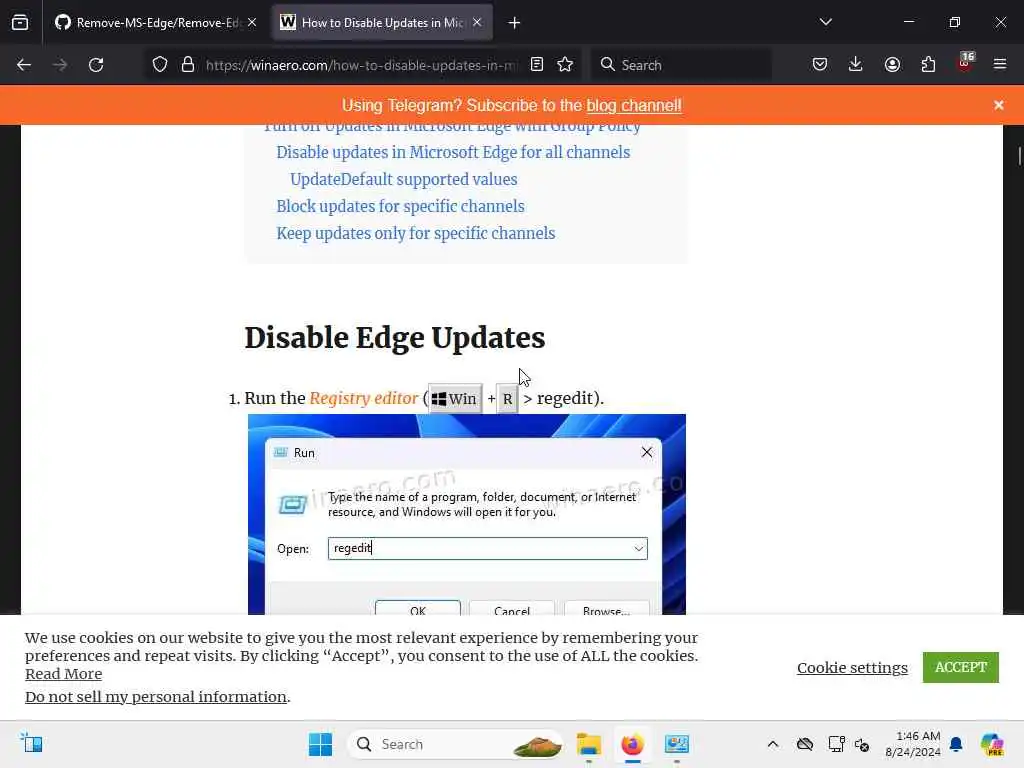Open Keep updates only for specific channels

(415, 233)
